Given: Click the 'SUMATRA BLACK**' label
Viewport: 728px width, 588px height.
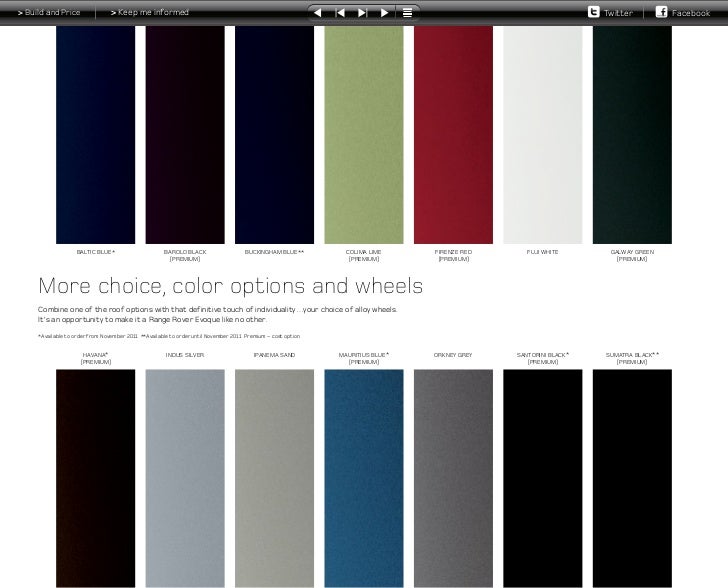Looking at the screenshot, I should coord(632,355).
